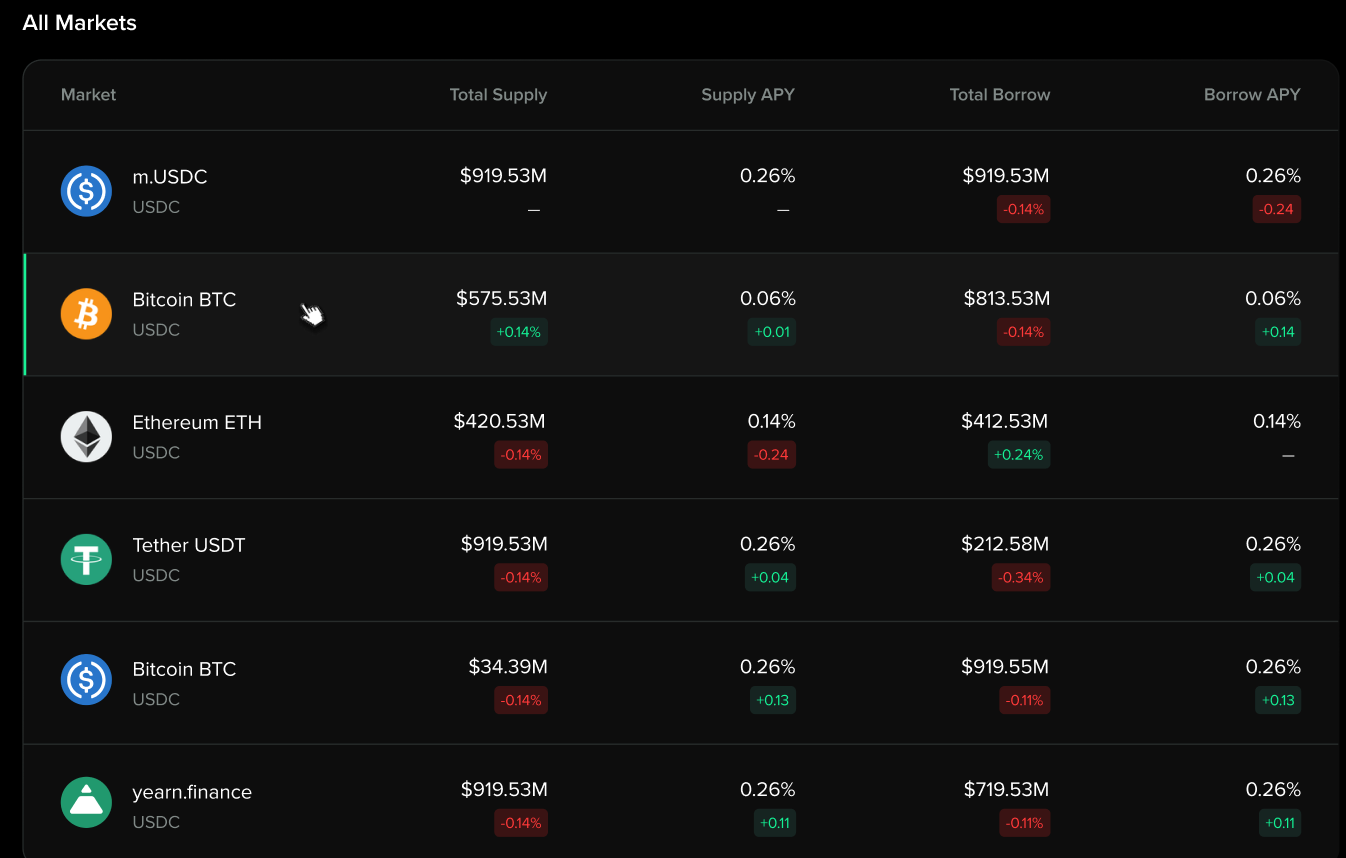Screen dimensions: 1346x858
Task: Click the +0.01 Supply APY badge
Action: pyautogui.click(x=772, y=332)
